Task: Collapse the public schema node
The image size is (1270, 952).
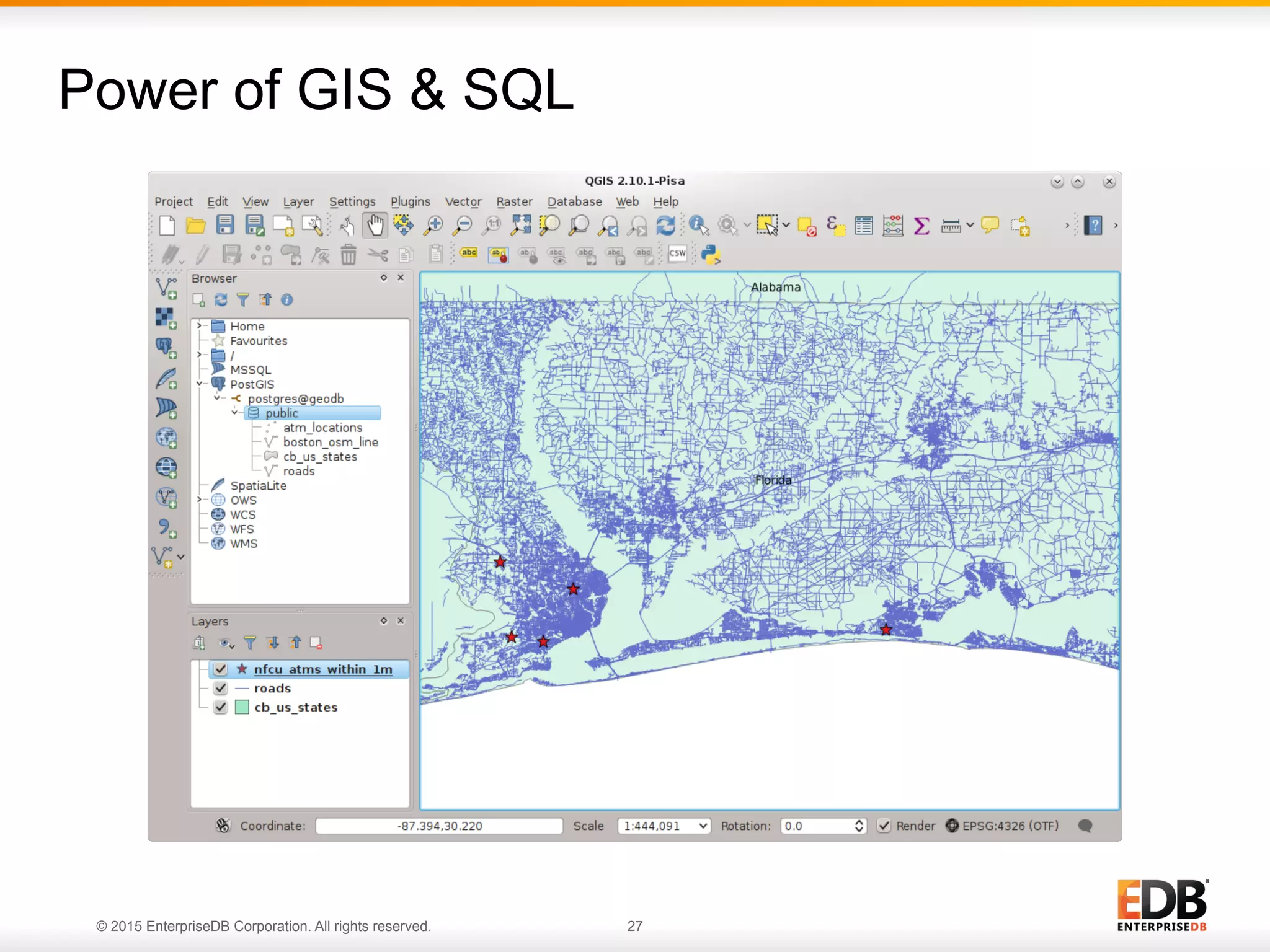Action: pos(234,412)
